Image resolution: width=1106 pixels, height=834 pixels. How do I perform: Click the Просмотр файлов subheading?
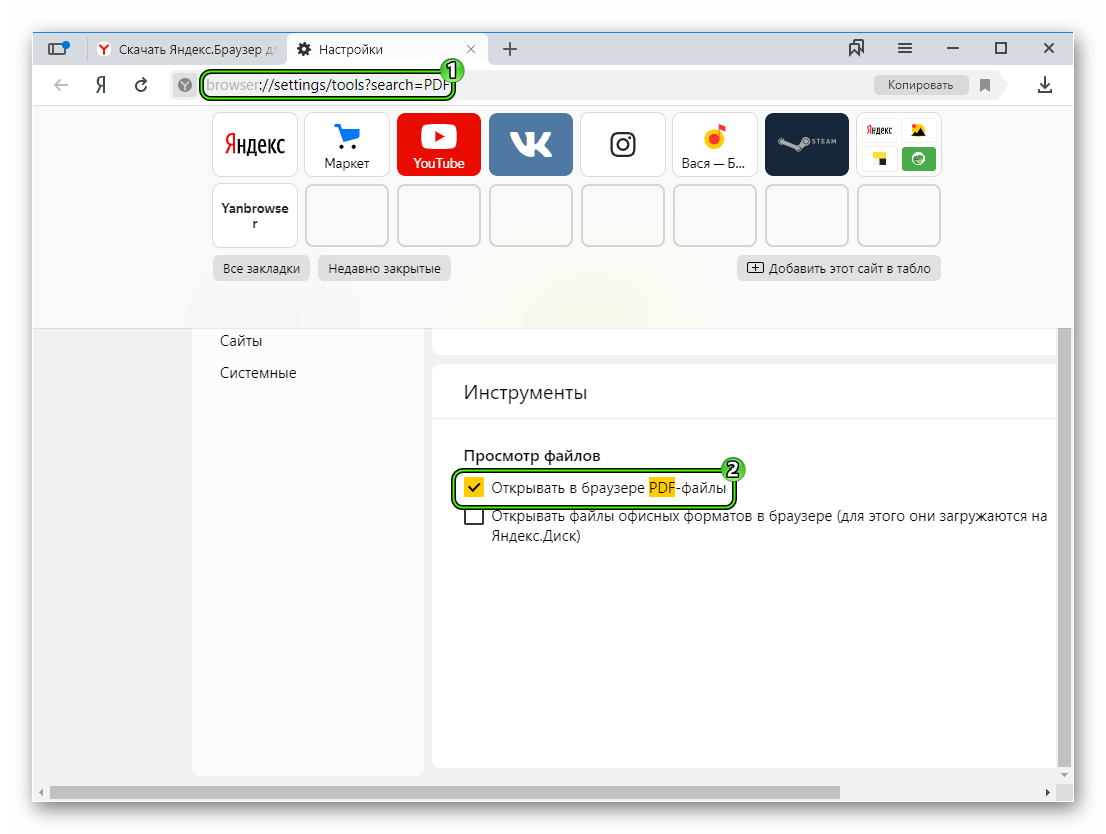pyautogui.click(x=532, y=456)
